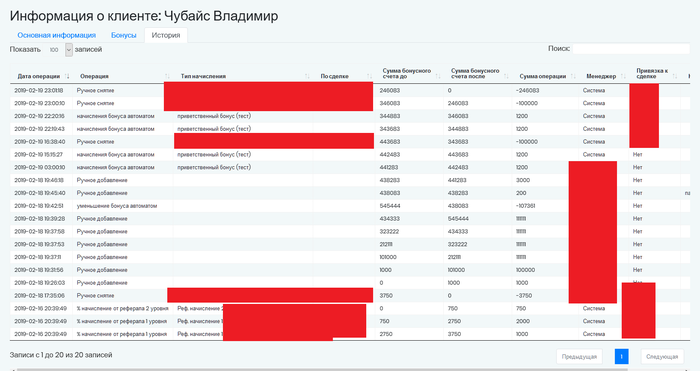Sort by По сделке column arrows
Image resolution: width=700 pixels, height=371 pixels.
(369, 76)
